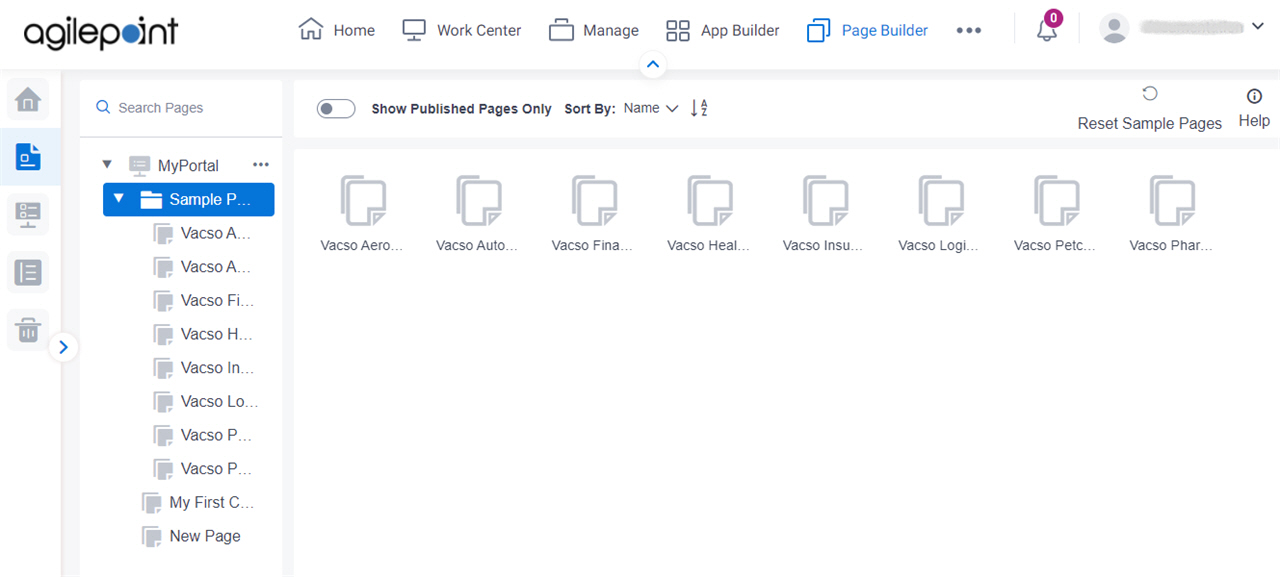Click Reset Sample Pages button
This screenshot has height=577, width=1280.
[x=1150, y=109]
